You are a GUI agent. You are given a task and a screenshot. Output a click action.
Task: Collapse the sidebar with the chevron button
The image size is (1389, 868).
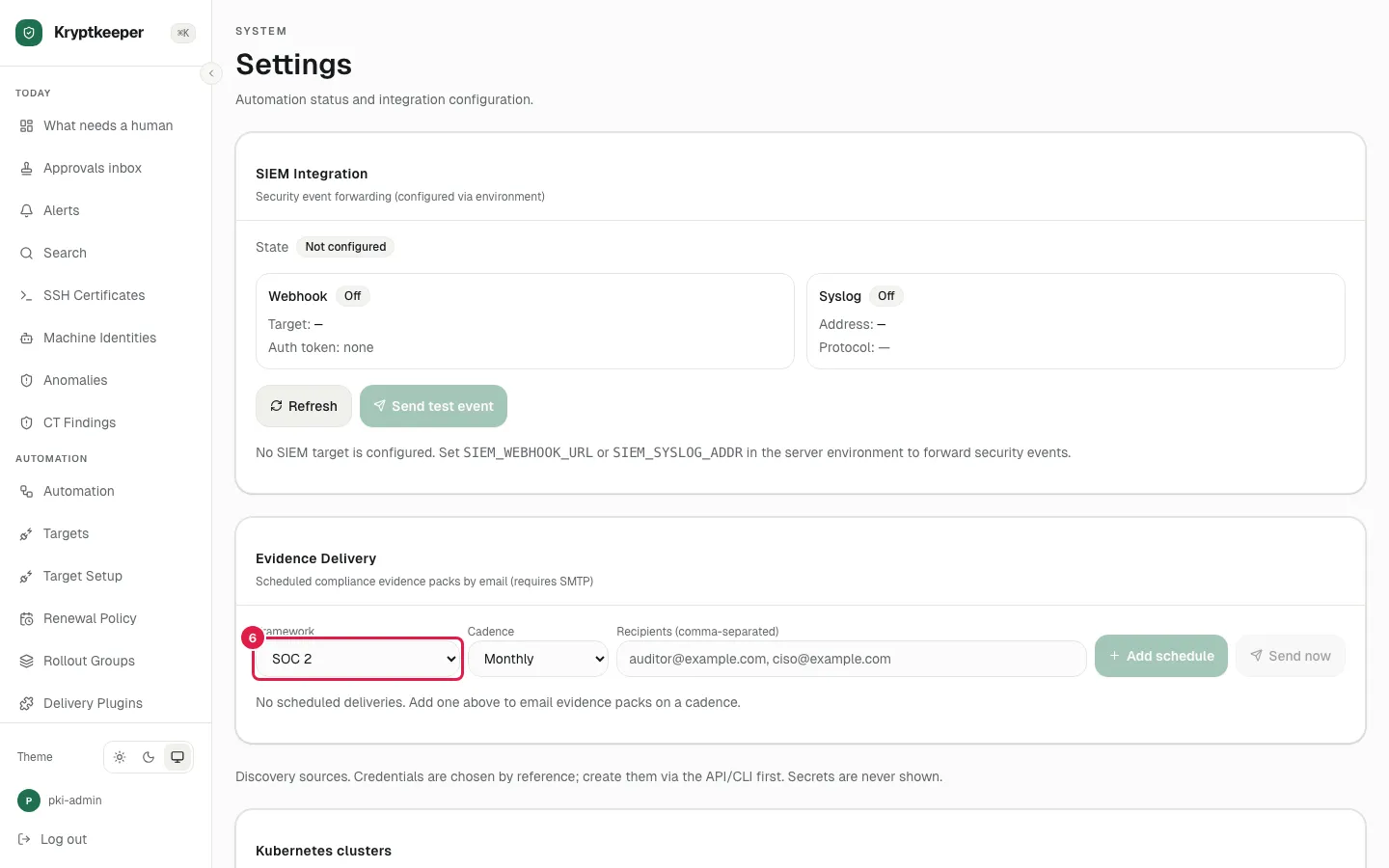(211, 73)
